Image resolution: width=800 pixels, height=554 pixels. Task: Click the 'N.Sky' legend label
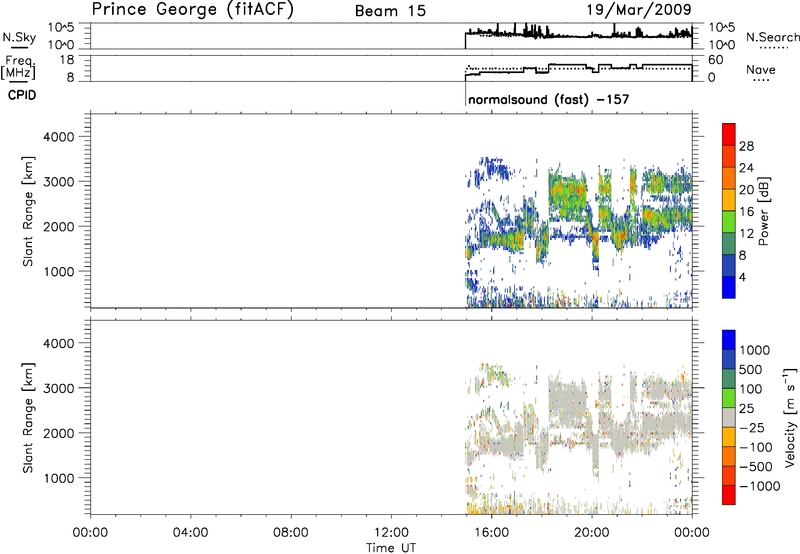[x=19, y=37]
